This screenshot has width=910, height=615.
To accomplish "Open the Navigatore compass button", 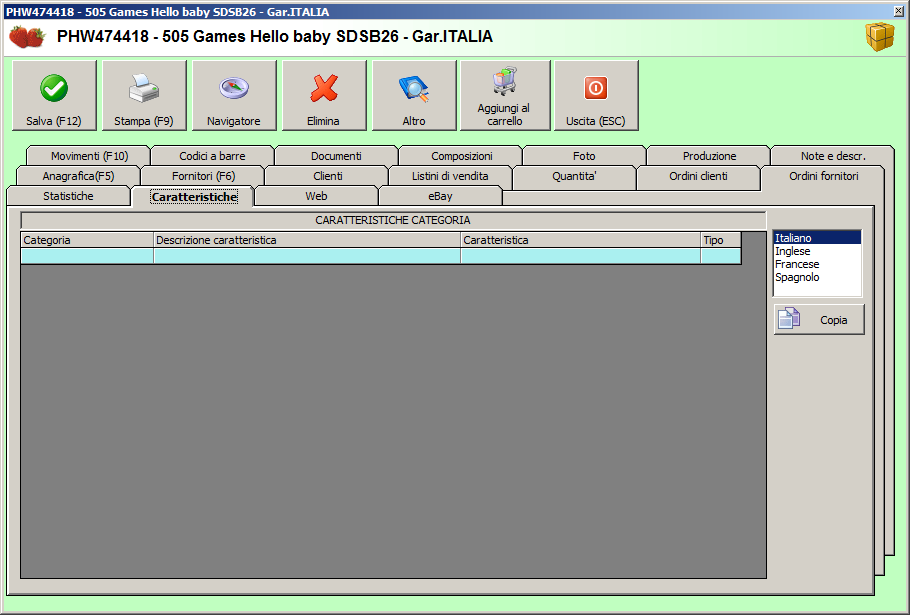I will tap(234, 95).
